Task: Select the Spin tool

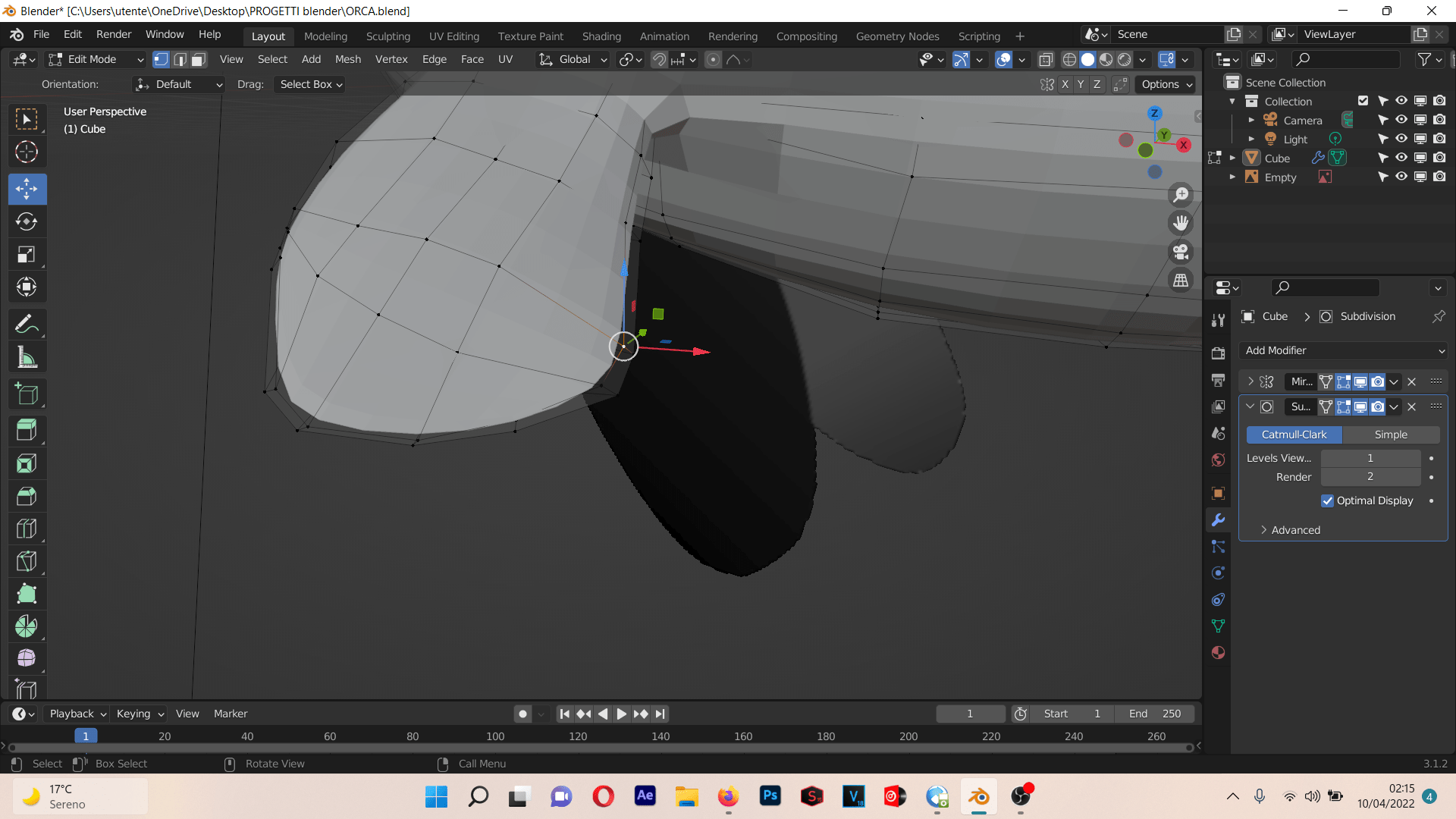Action: coord(27,626)
